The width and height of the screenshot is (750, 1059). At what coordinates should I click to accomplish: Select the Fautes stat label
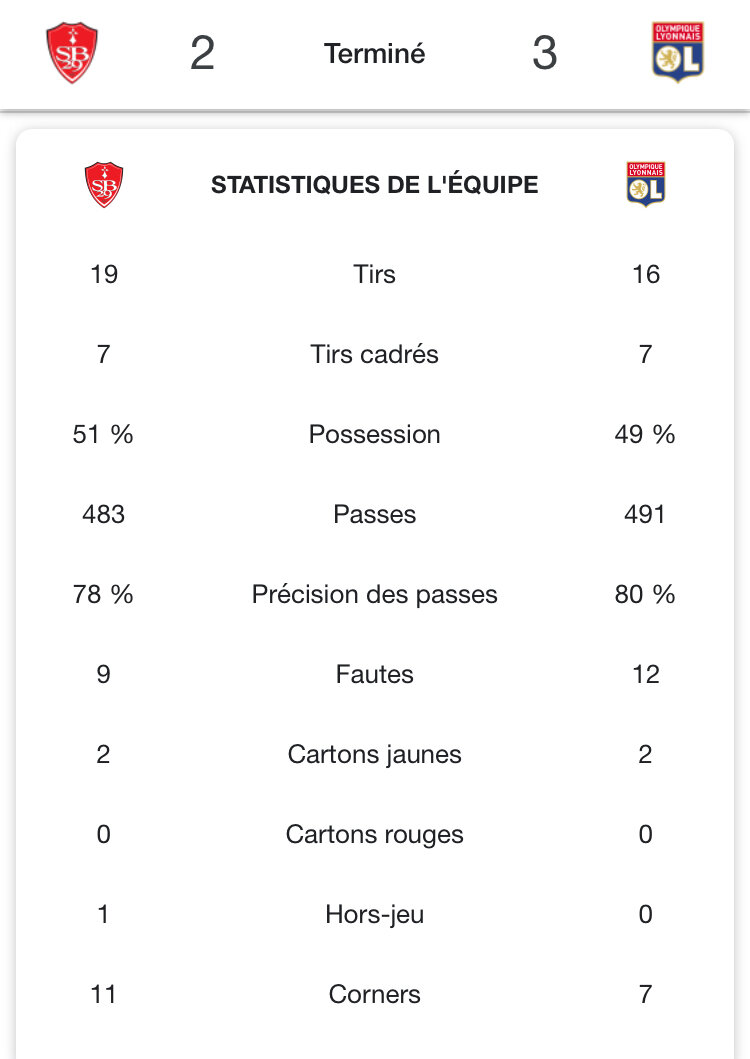point(375,674)
